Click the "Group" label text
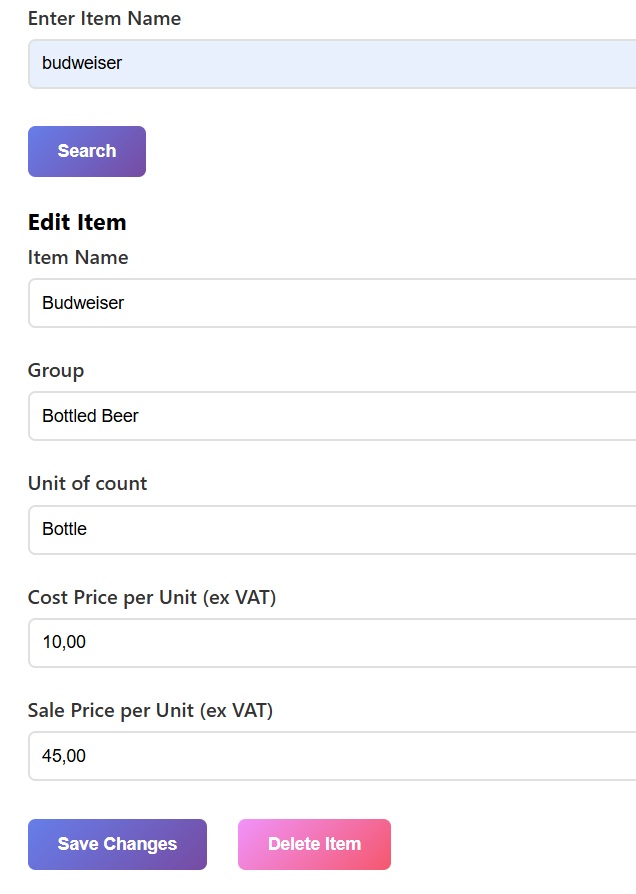 pyautogui.click(x=56, y=370)
